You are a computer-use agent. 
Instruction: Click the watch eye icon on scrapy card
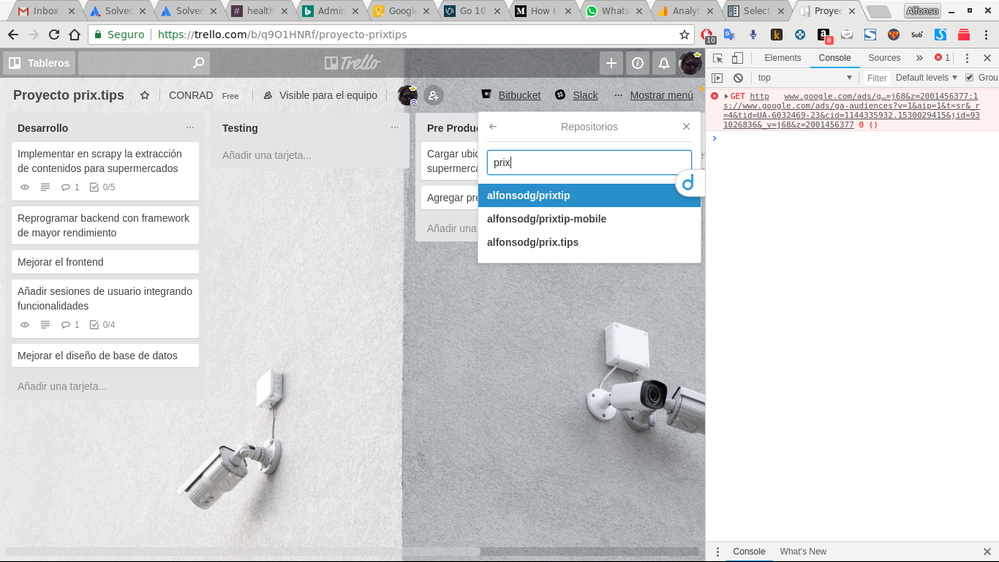25,187
